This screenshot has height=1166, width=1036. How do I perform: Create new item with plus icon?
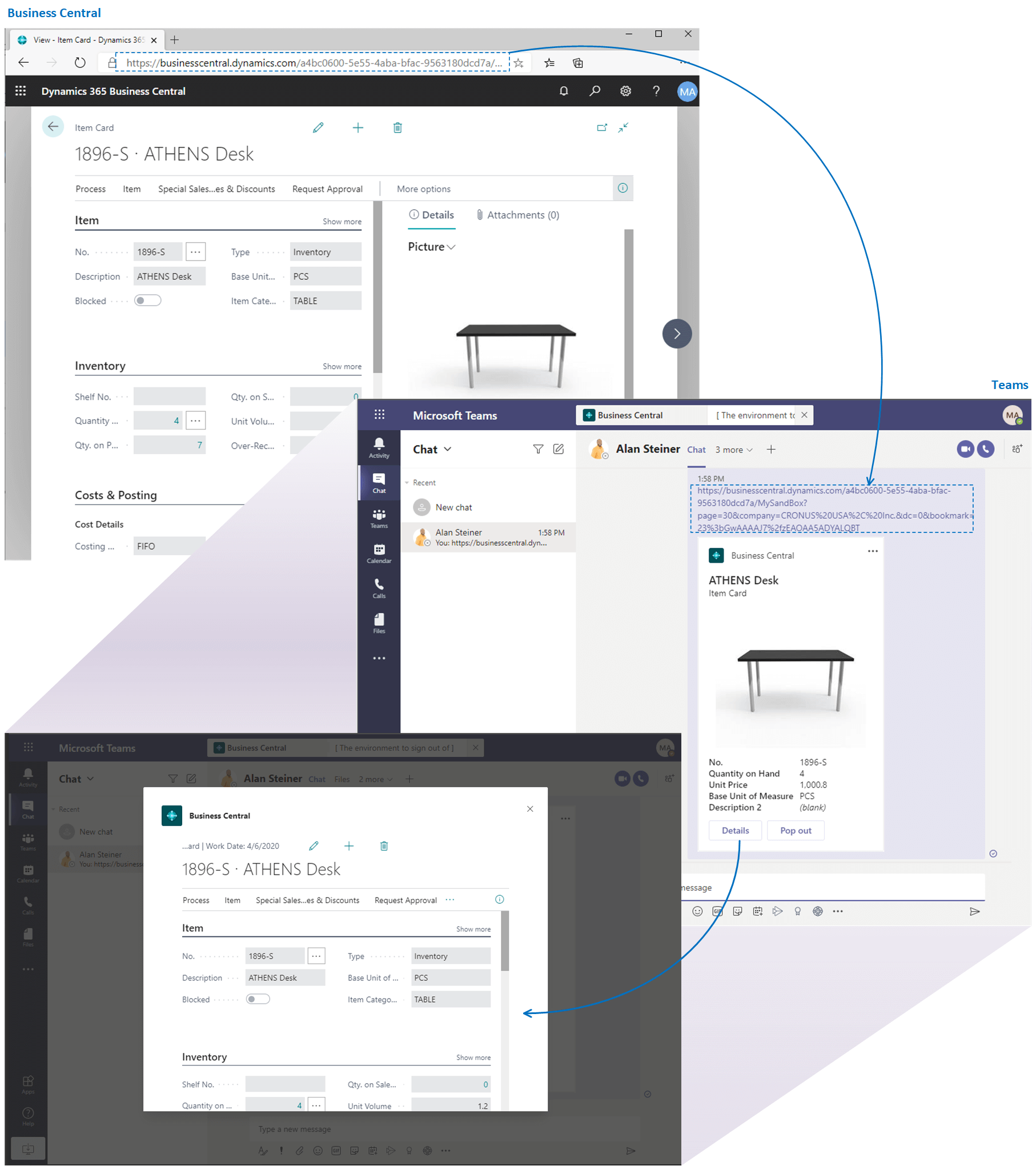click(x=358, y=127)
